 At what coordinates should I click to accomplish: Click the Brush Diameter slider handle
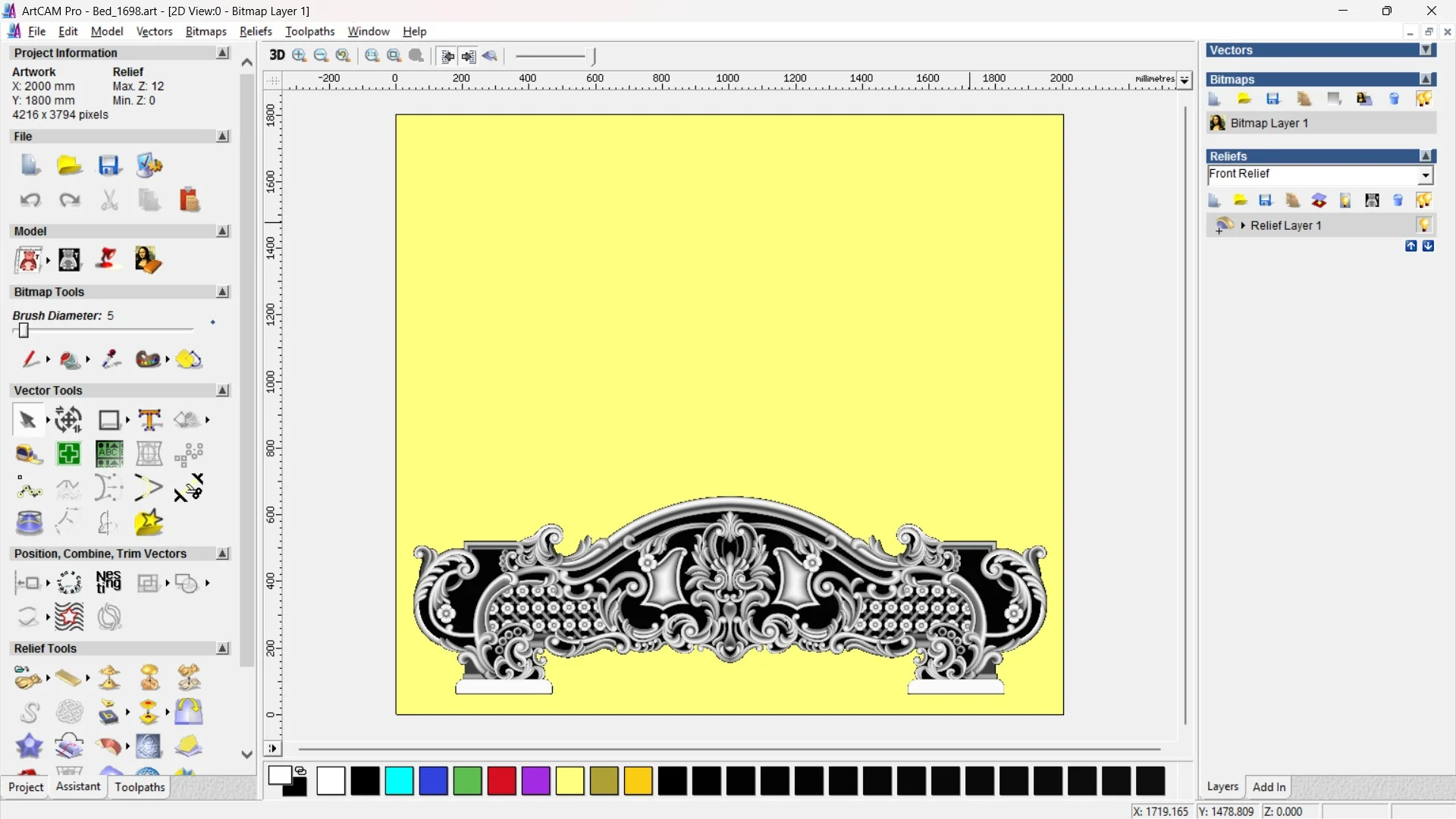[x=24, y=330]
